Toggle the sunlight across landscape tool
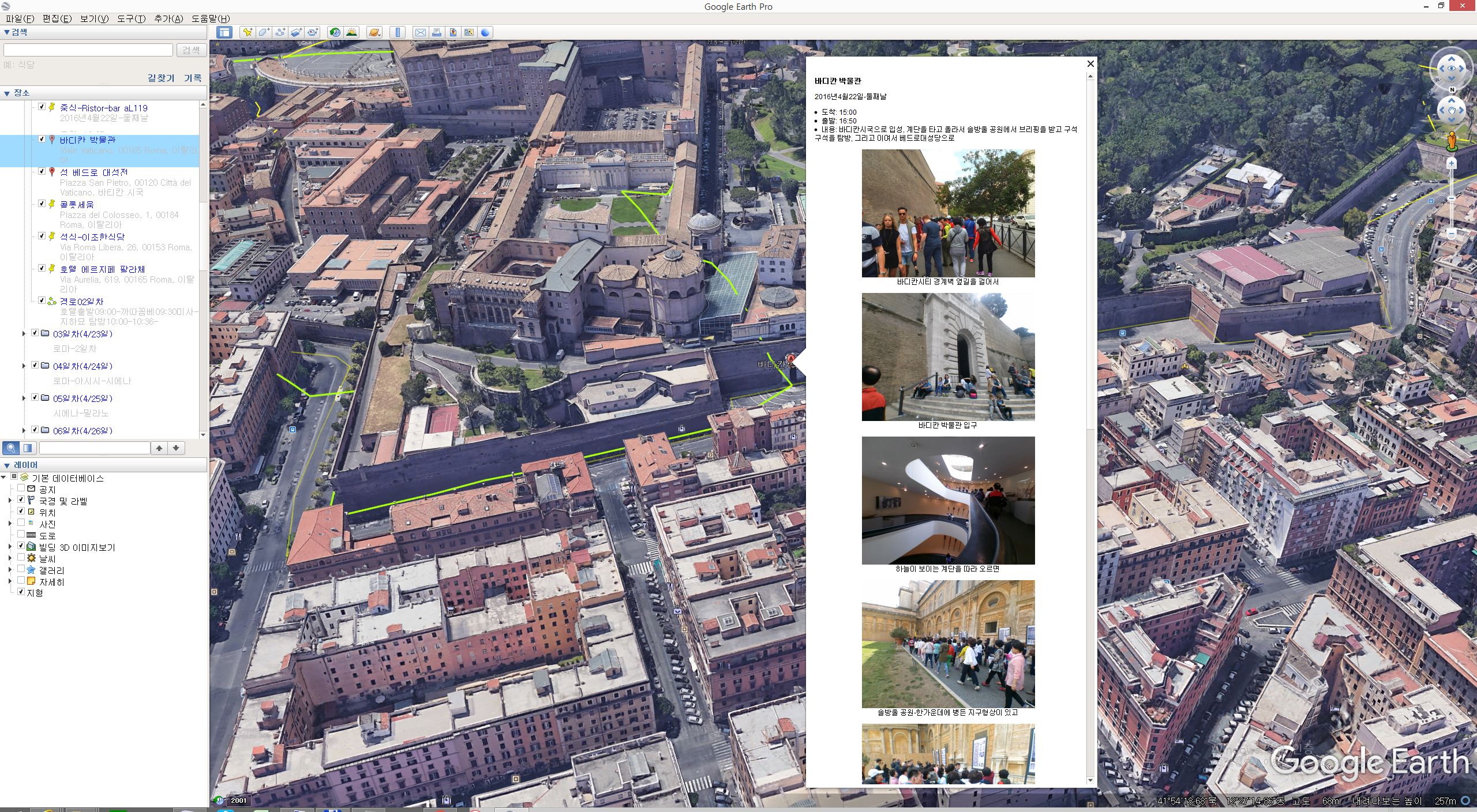This screenshot has height=812, width=1477. click(x=351, y=32)
